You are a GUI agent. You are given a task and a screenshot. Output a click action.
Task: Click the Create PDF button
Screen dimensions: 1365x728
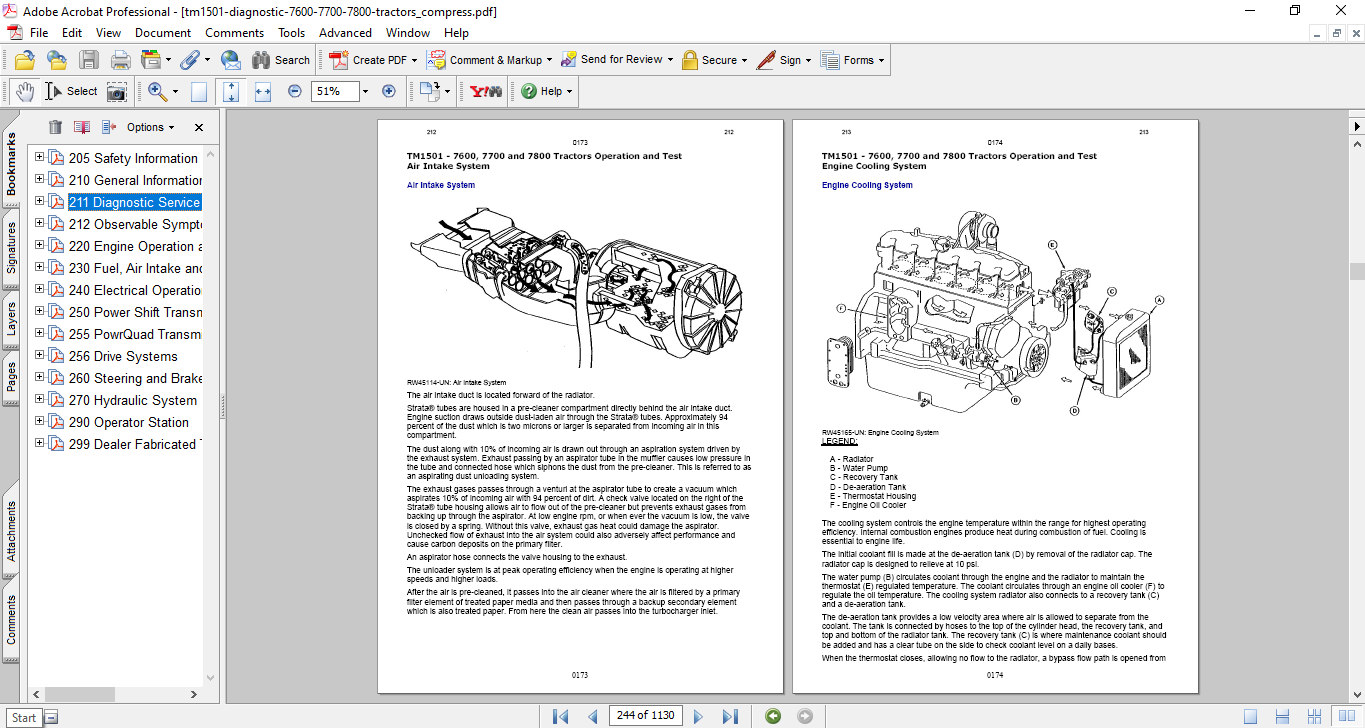pyautogui.click(x=370, y=60)
